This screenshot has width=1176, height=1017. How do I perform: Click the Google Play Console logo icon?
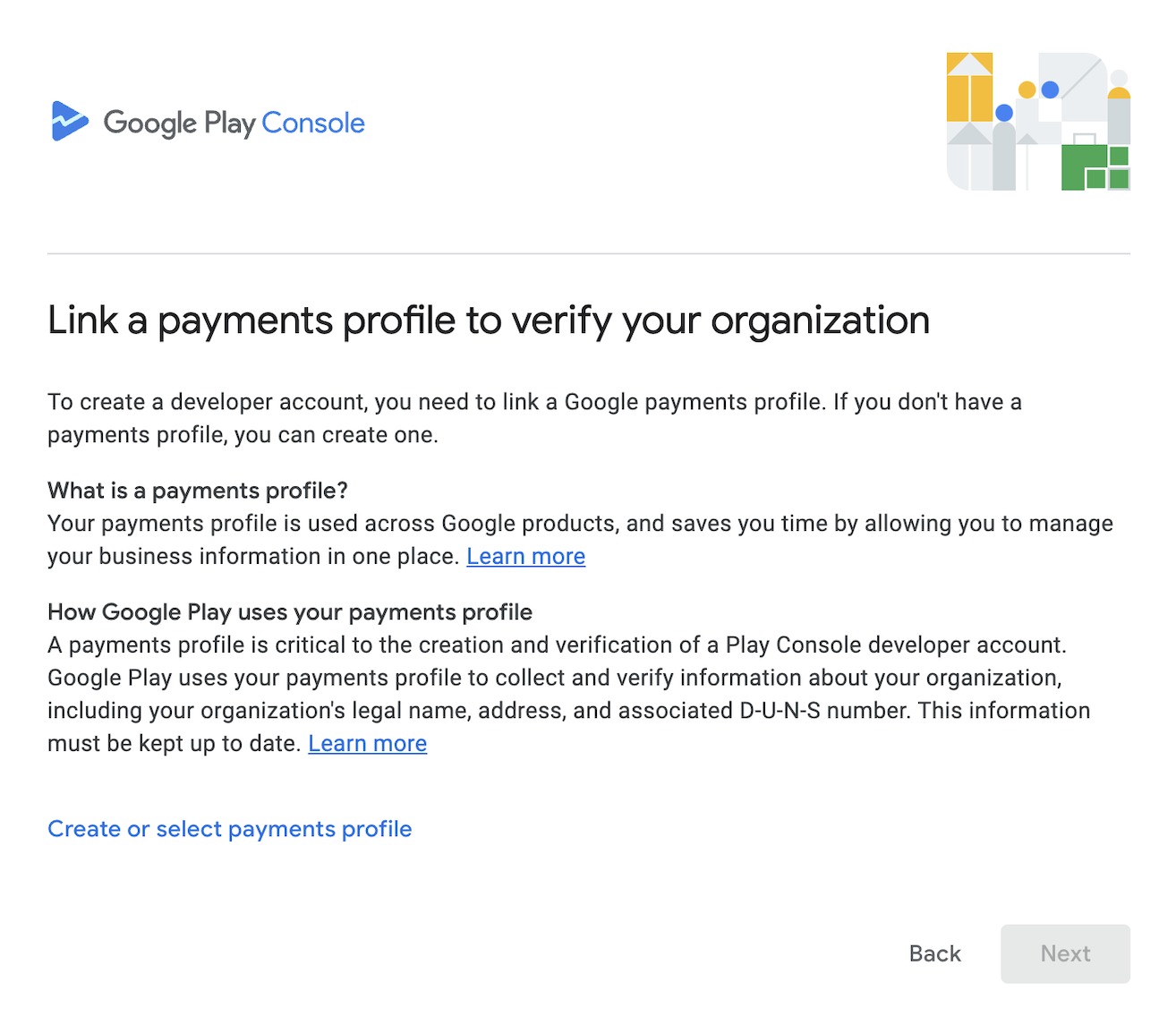click(x=70, y=121)
